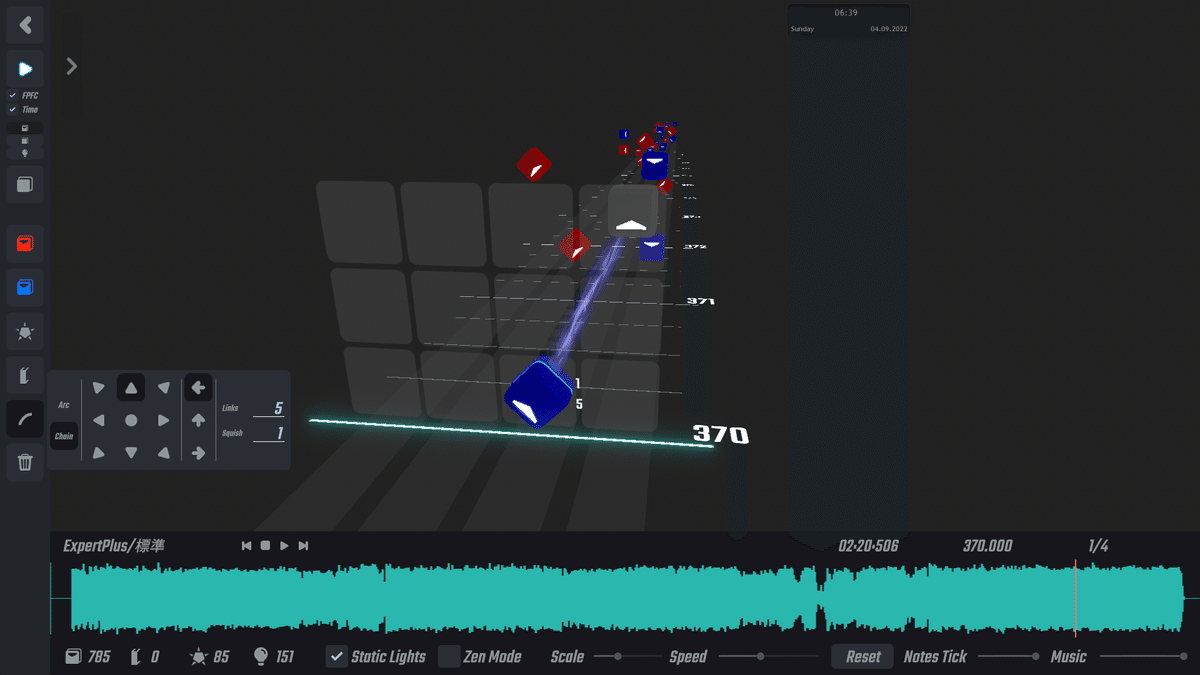1200x675 pixels.
Task: Set cut direction to right arrow
Action: [163, 421]
